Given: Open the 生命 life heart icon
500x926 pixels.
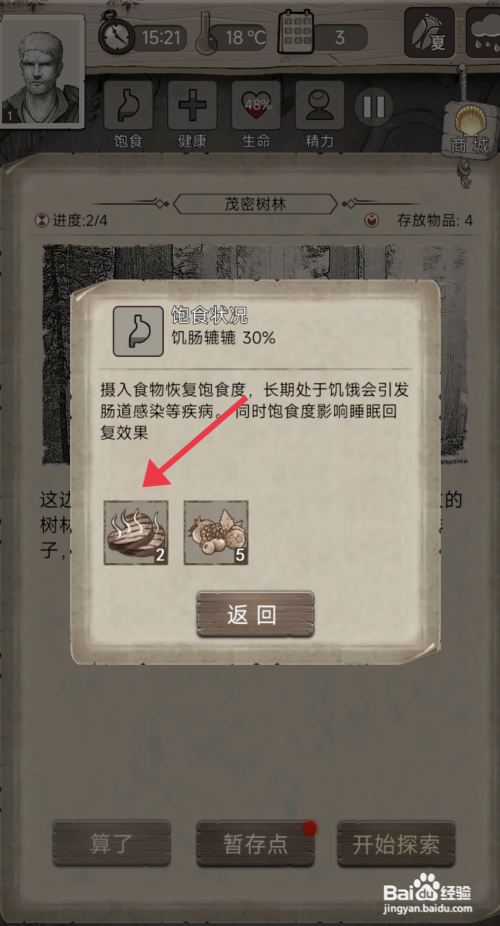Looking at the screenshot, I should (x=256, y=106).
